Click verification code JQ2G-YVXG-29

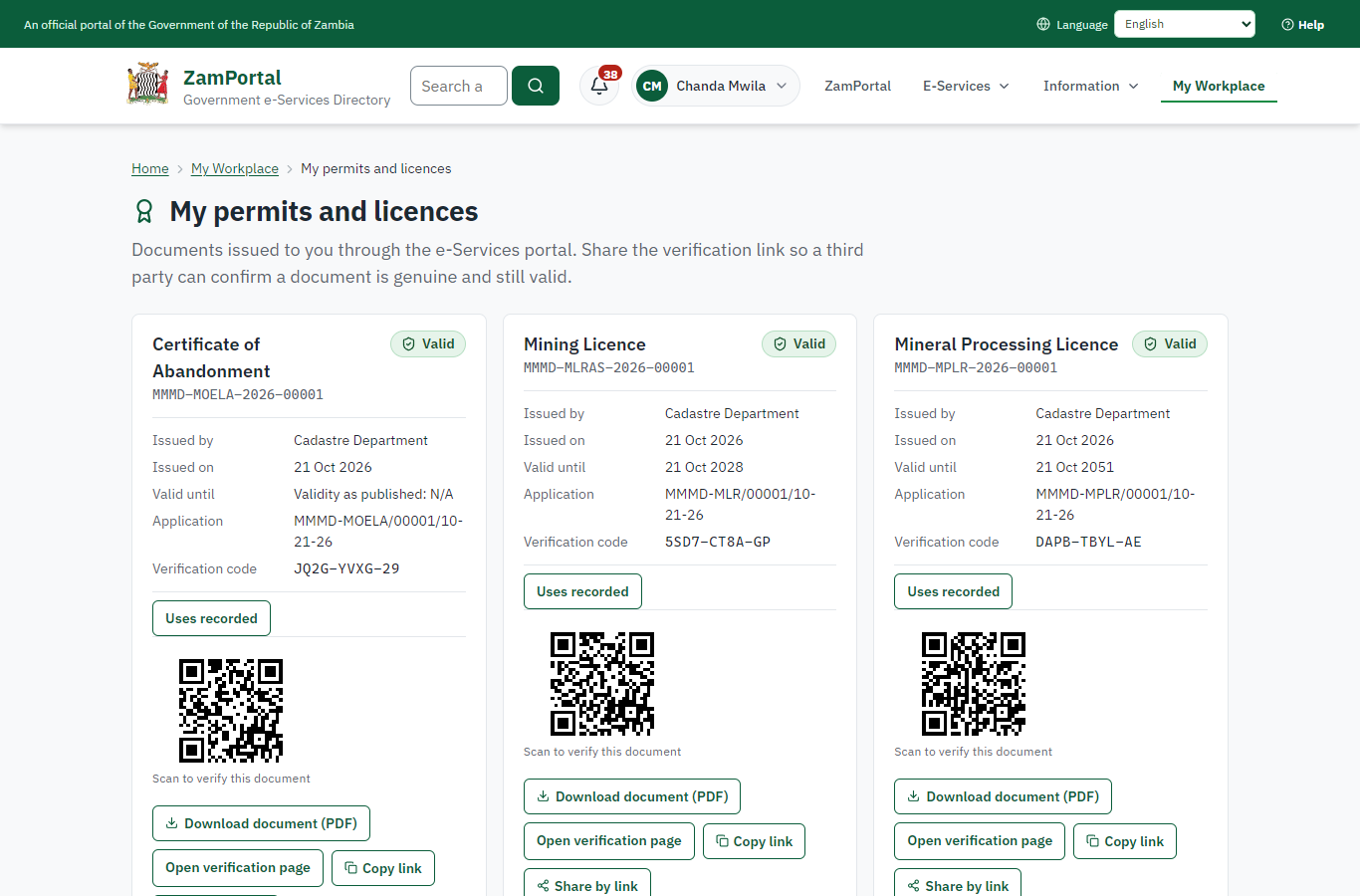[x=346, y=568]
